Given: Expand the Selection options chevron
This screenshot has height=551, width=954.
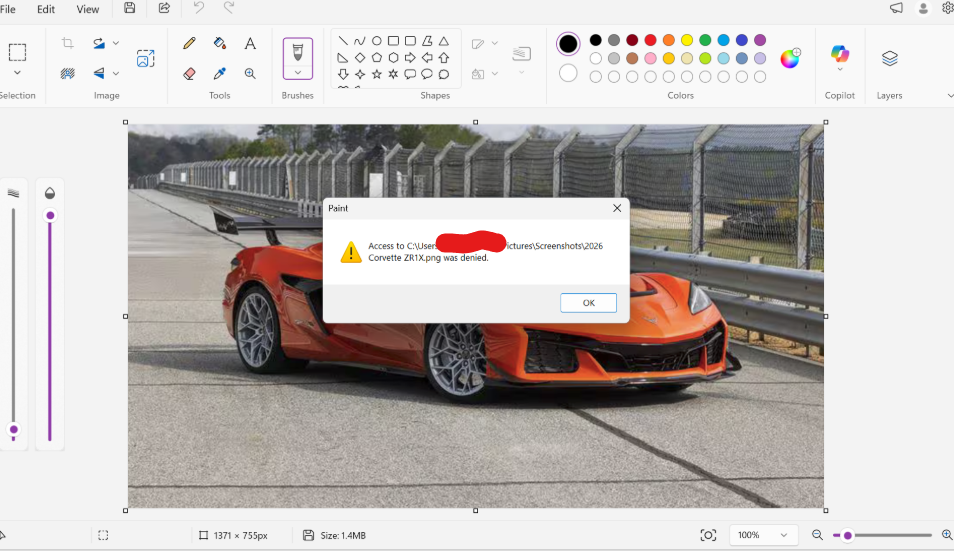Looking at the screenshot, I should pos(17,73).
